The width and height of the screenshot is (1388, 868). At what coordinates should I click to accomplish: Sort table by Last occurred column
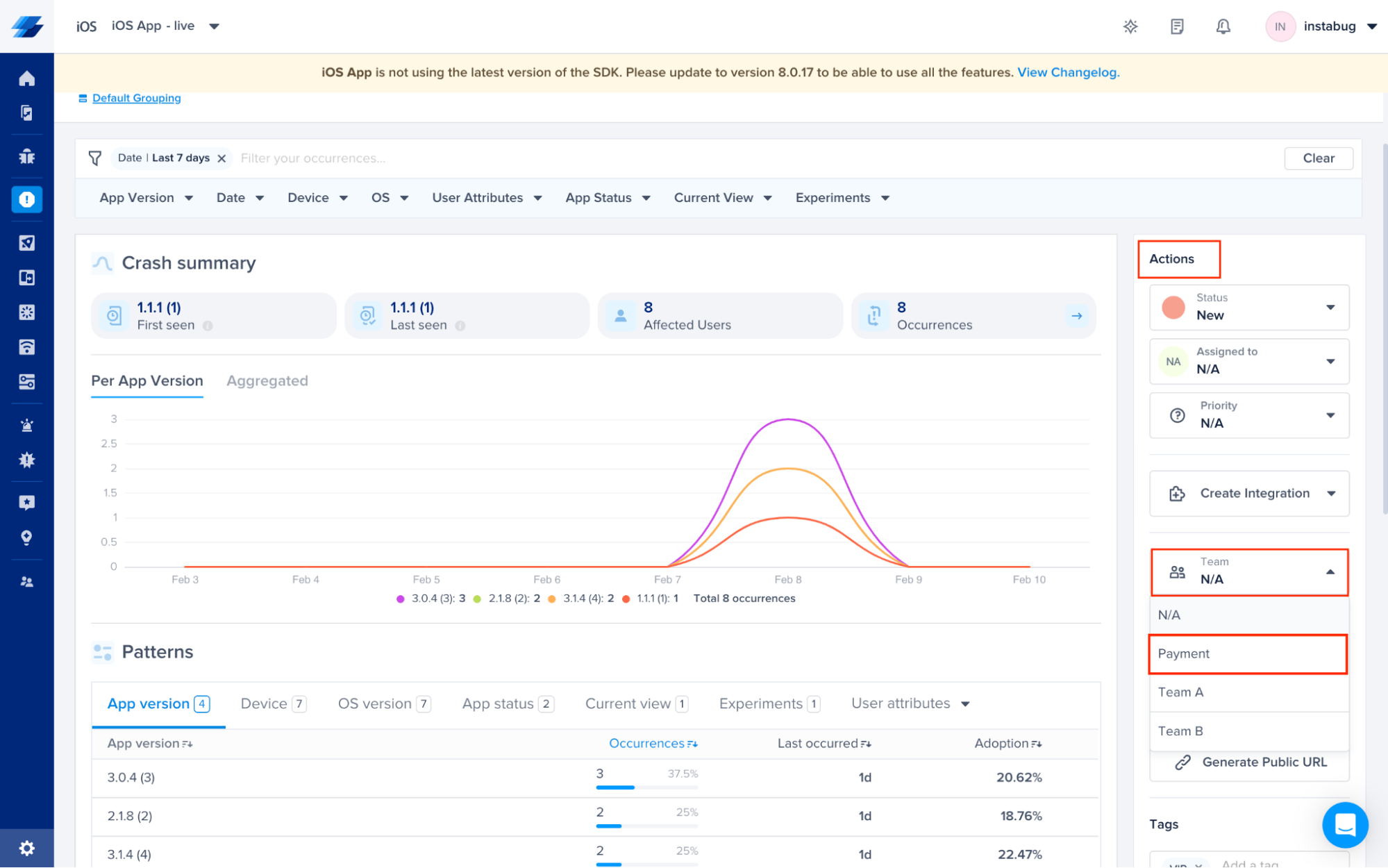(823, 744)
